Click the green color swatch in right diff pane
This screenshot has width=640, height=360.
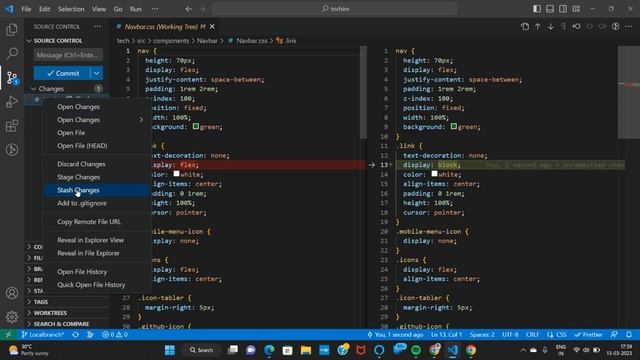(x=453, y=127)
